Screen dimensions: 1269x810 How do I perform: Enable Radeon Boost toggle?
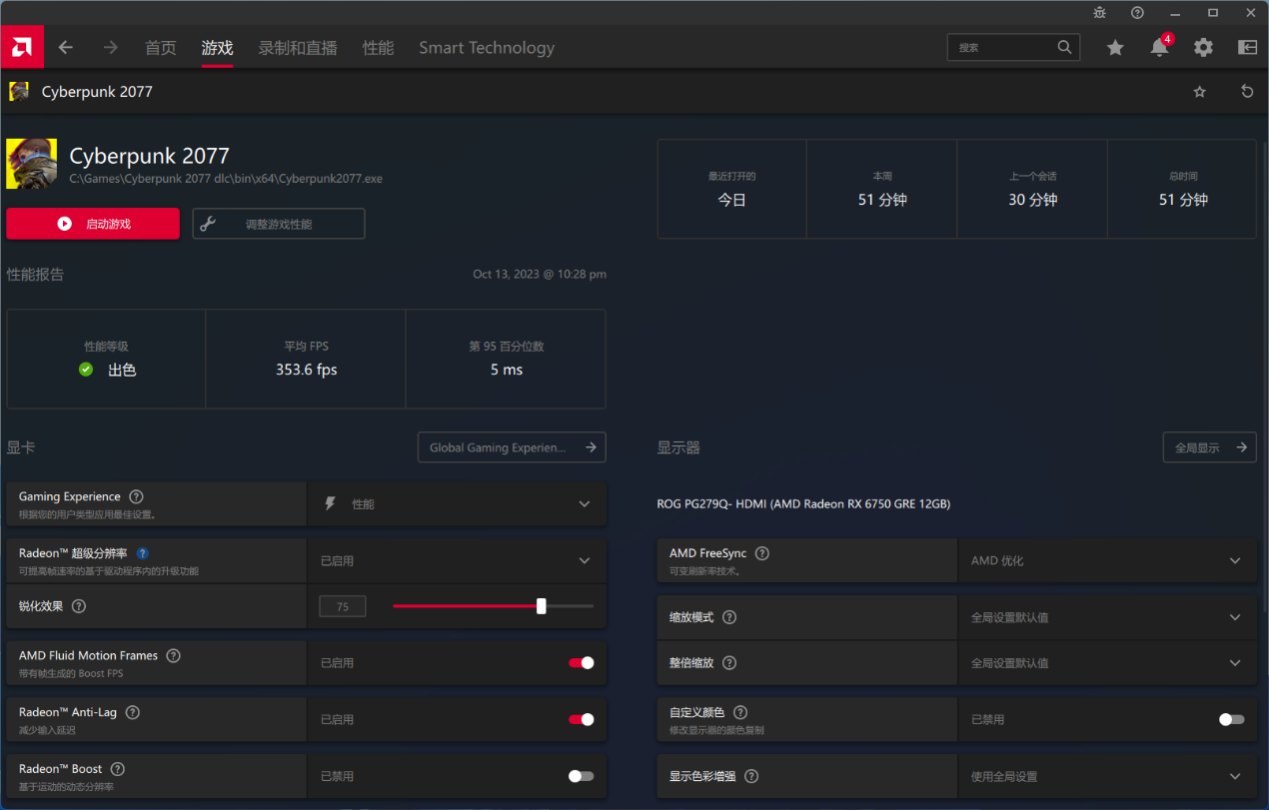coord(581,776)
